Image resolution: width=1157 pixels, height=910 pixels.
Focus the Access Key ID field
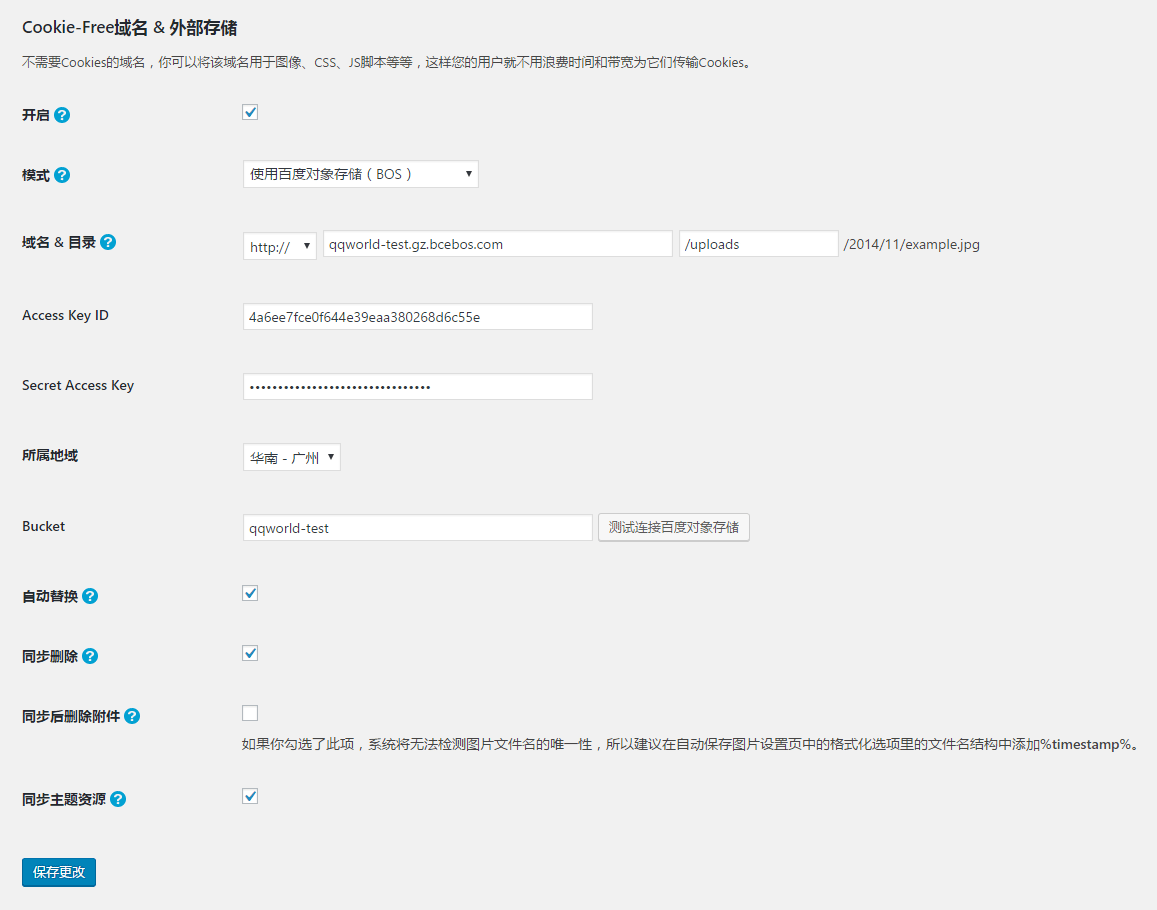pyautogui.click(x=418, y=317)
